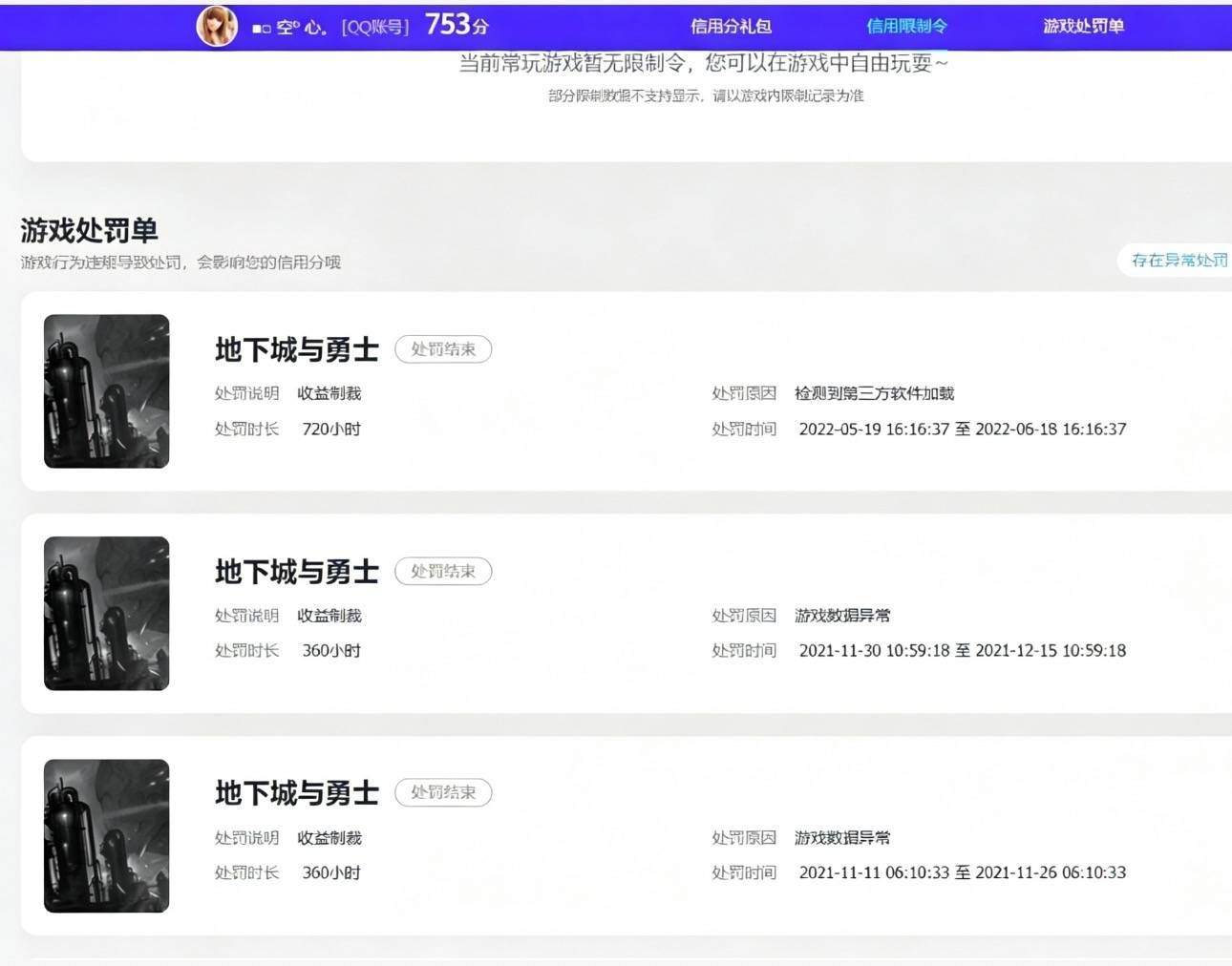Click the reason 检测到第三方软件加载
This screenshot has height=966, width=1232.
[875, 393]
